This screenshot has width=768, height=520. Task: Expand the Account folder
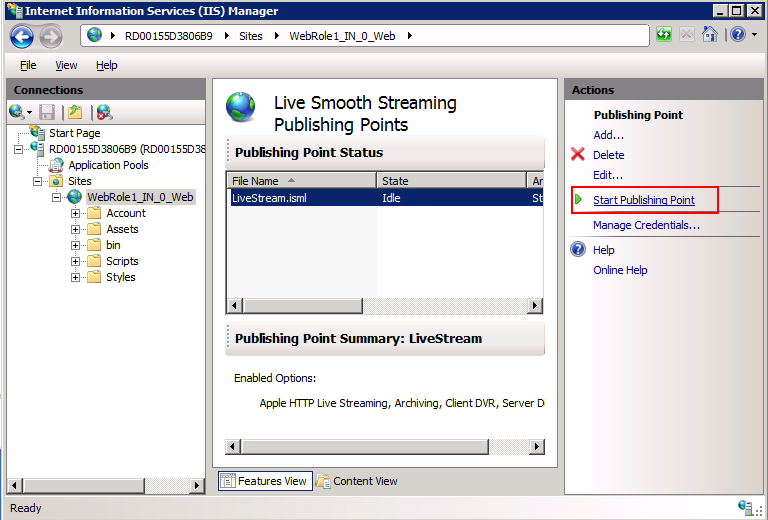coord(75,213)
